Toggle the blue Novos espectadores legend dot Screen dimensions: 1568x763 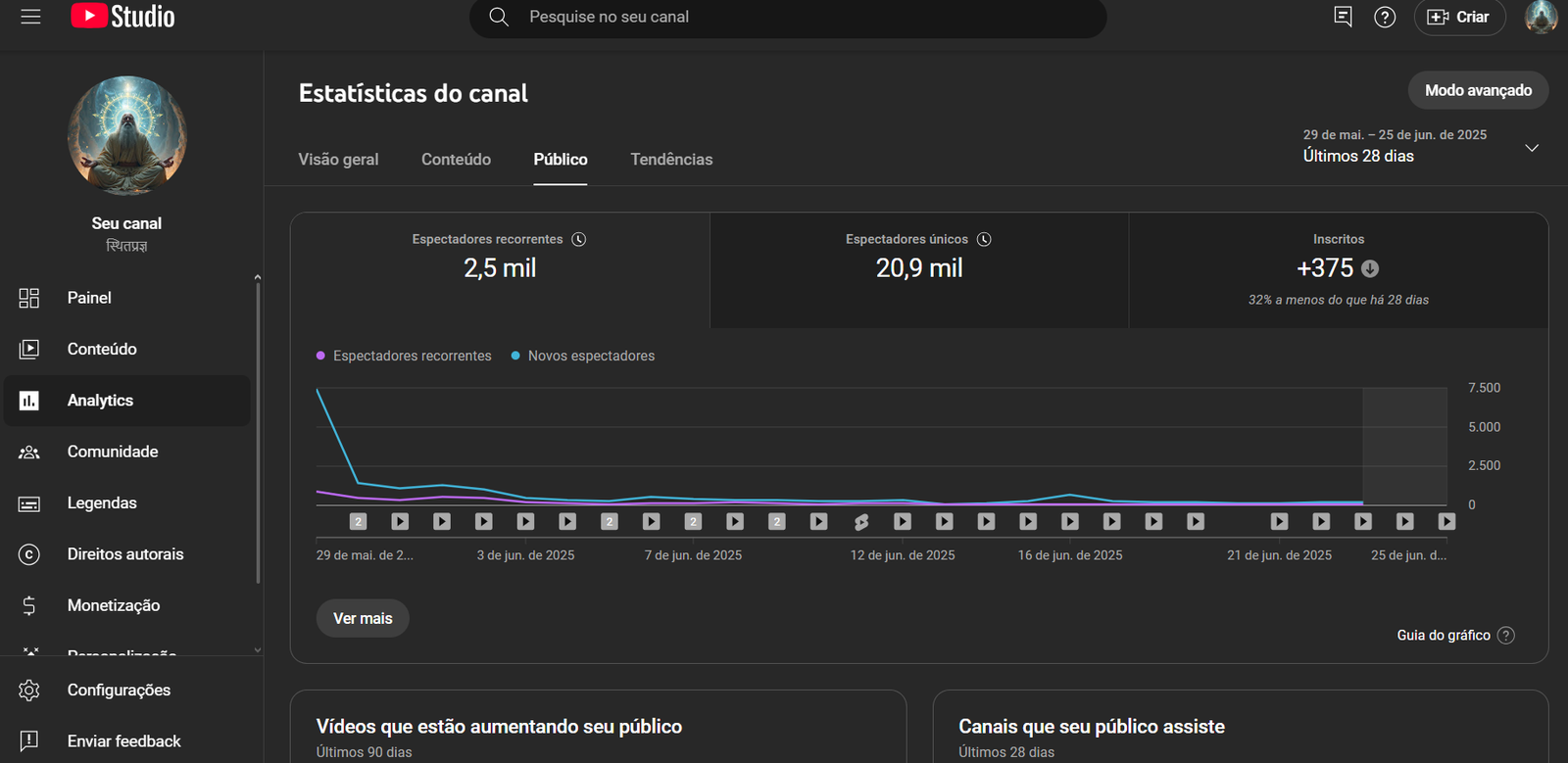(515, 356)
